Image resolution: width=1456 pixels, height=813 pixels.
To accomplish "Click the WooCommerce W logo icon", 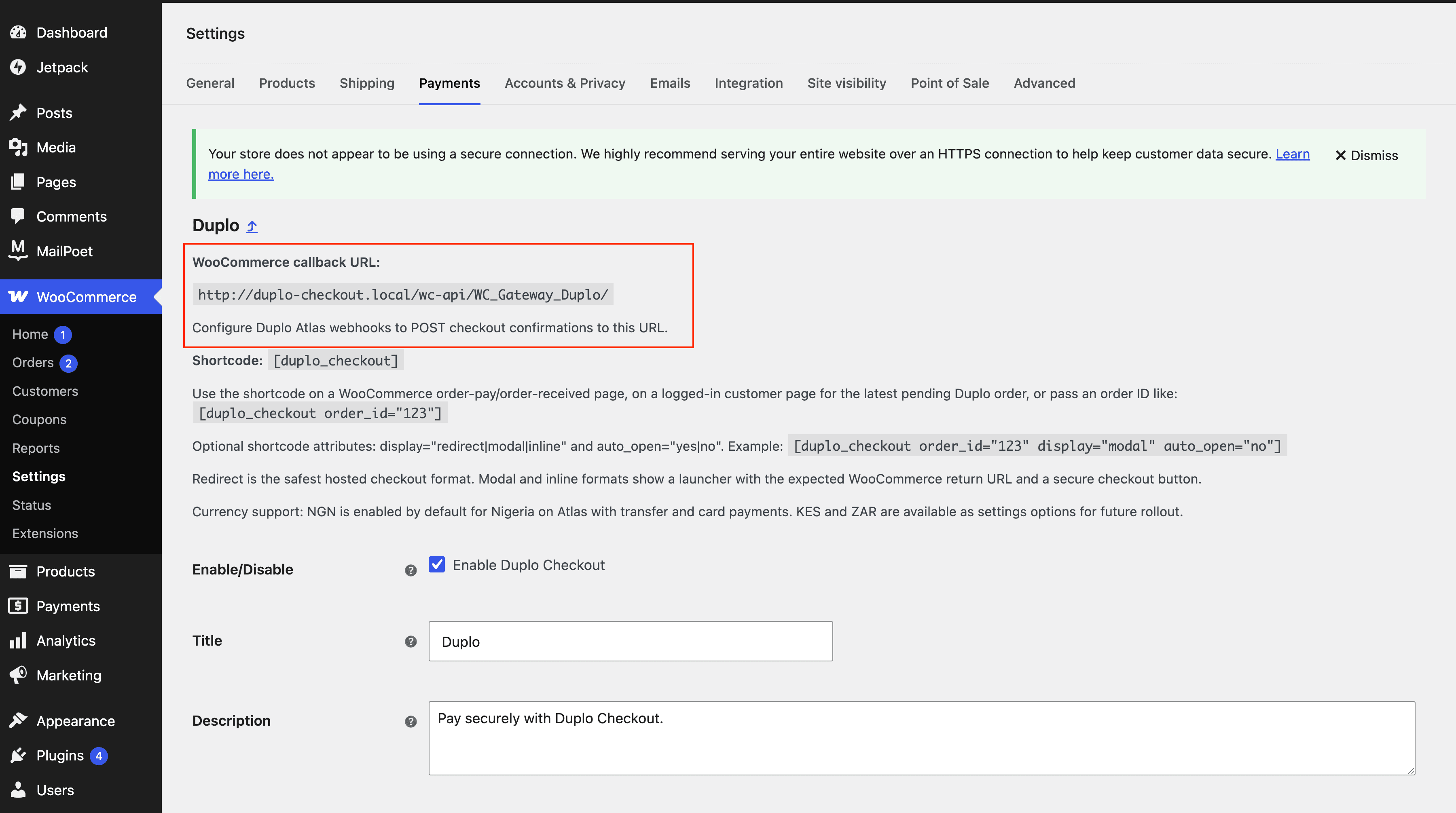I will pos(18,296).
